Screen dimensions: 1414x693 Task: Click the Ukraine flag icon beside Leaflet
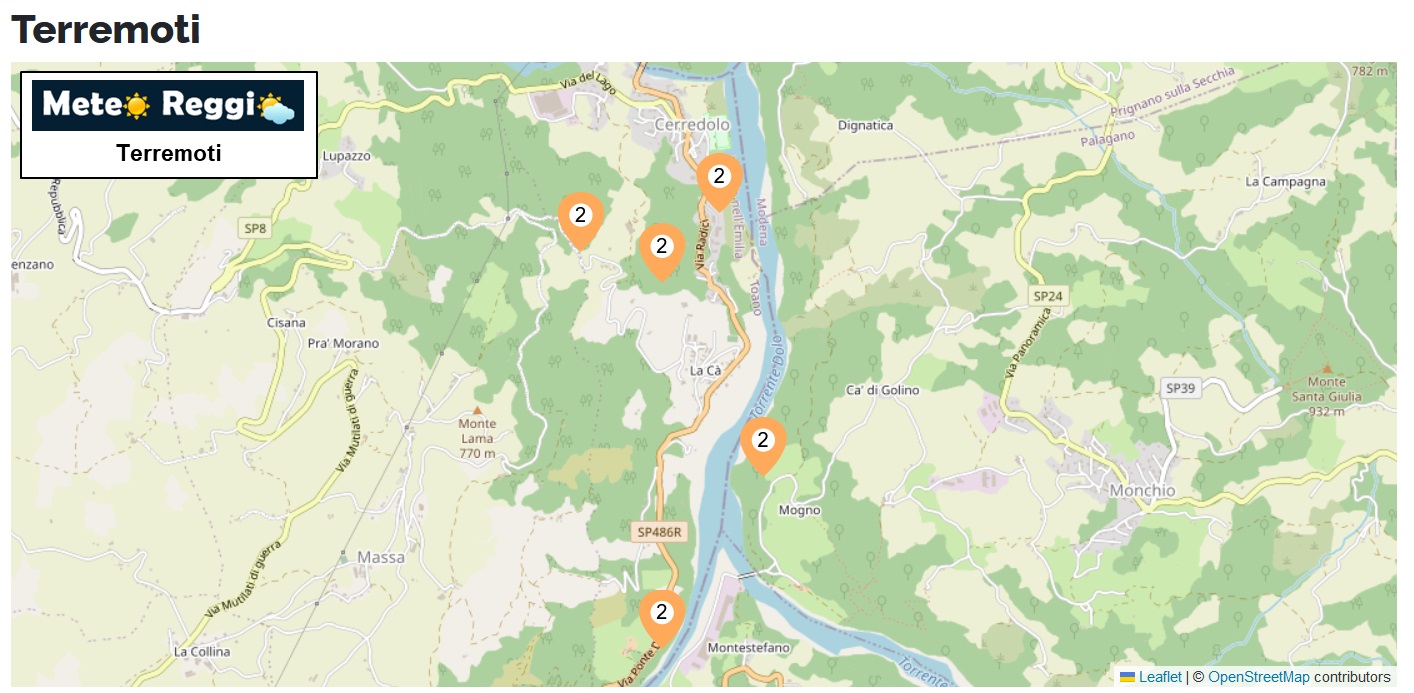[1127, 677]
